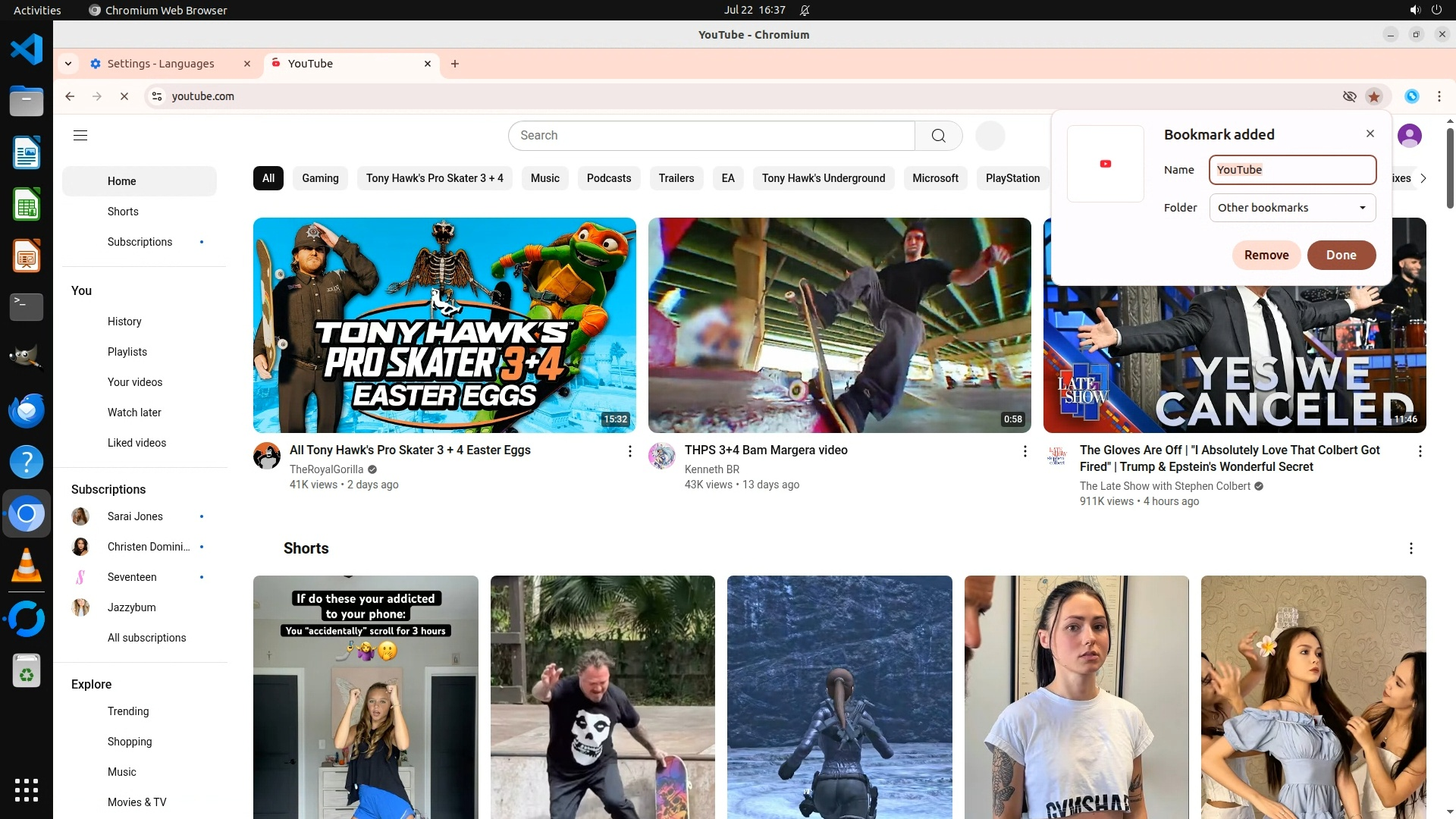Click the bookmark Name input field
Image resolution: width=1456 pixels, height=819 pixels.
1291,170
